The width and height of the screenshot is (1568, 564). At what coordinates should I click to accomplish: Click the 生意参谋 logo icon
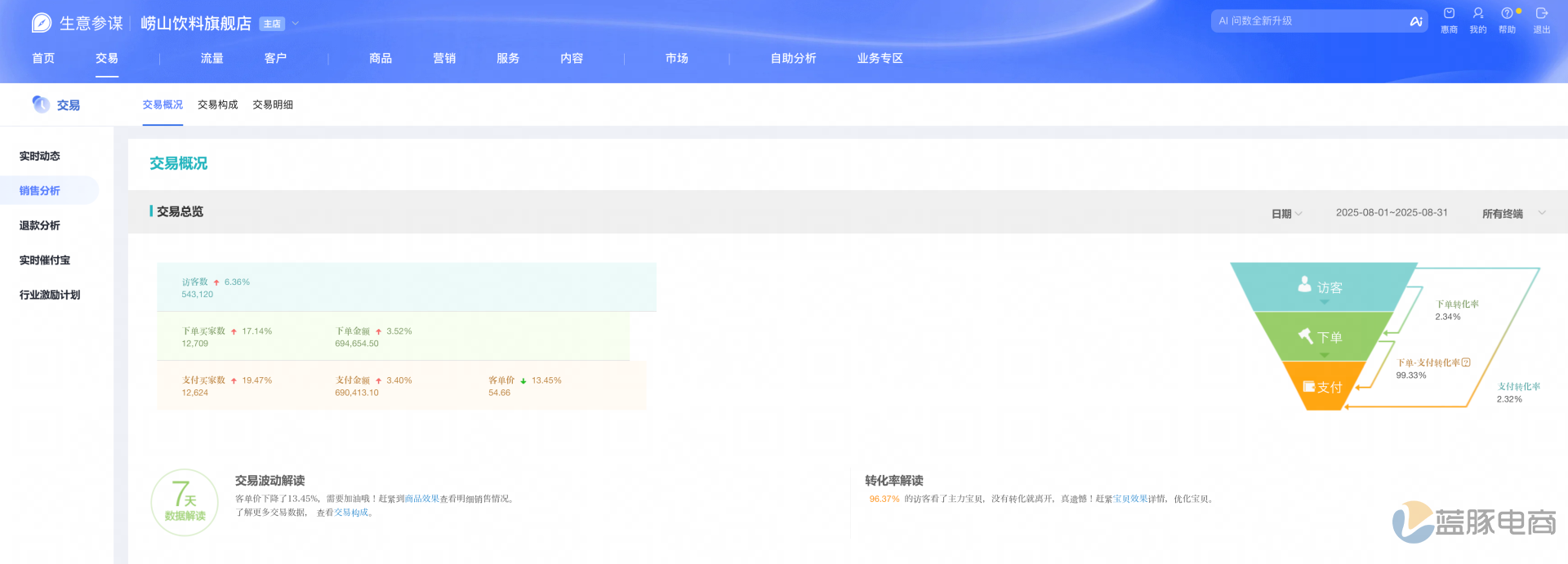[42, 23]
